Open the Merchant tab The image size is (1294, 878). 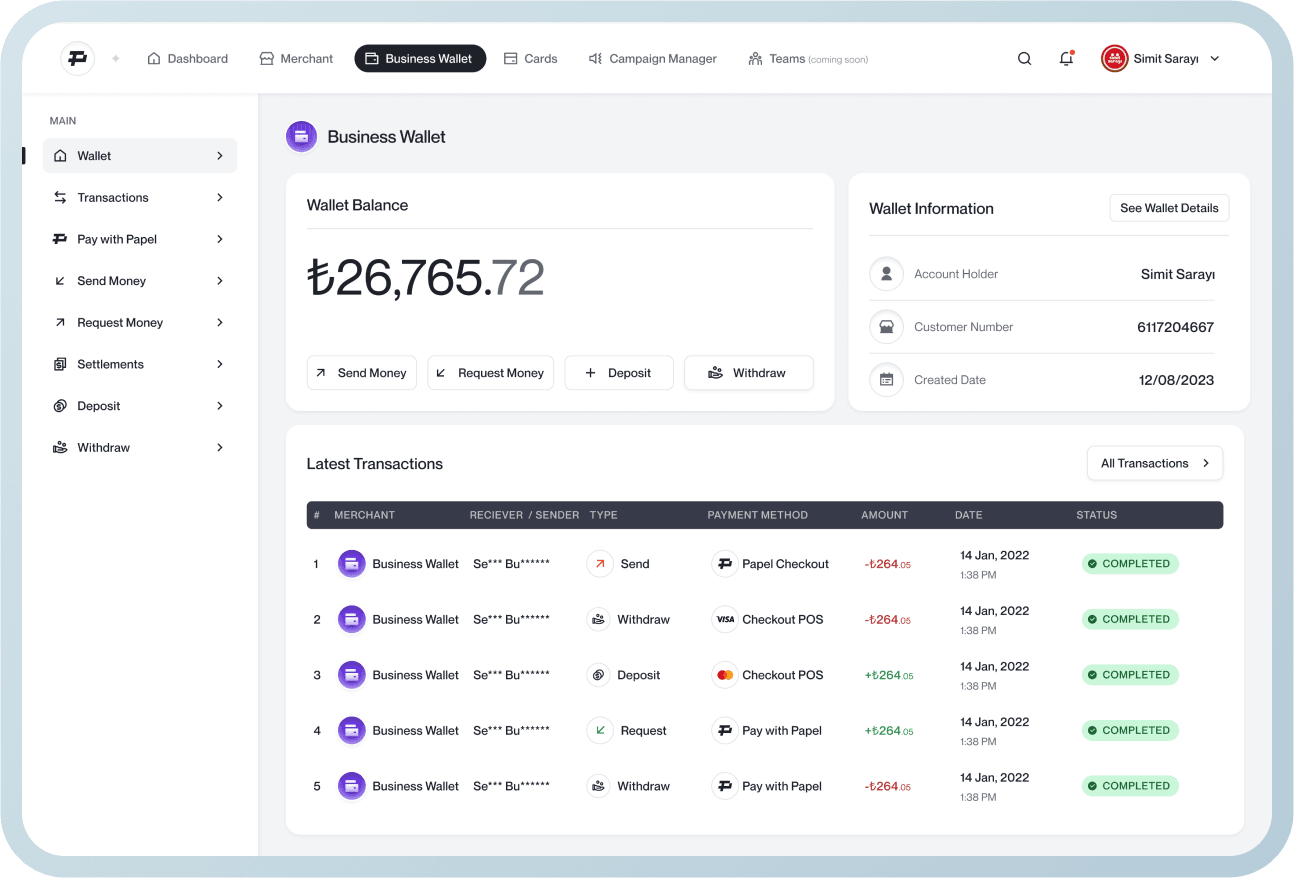(x=296, y=59)
